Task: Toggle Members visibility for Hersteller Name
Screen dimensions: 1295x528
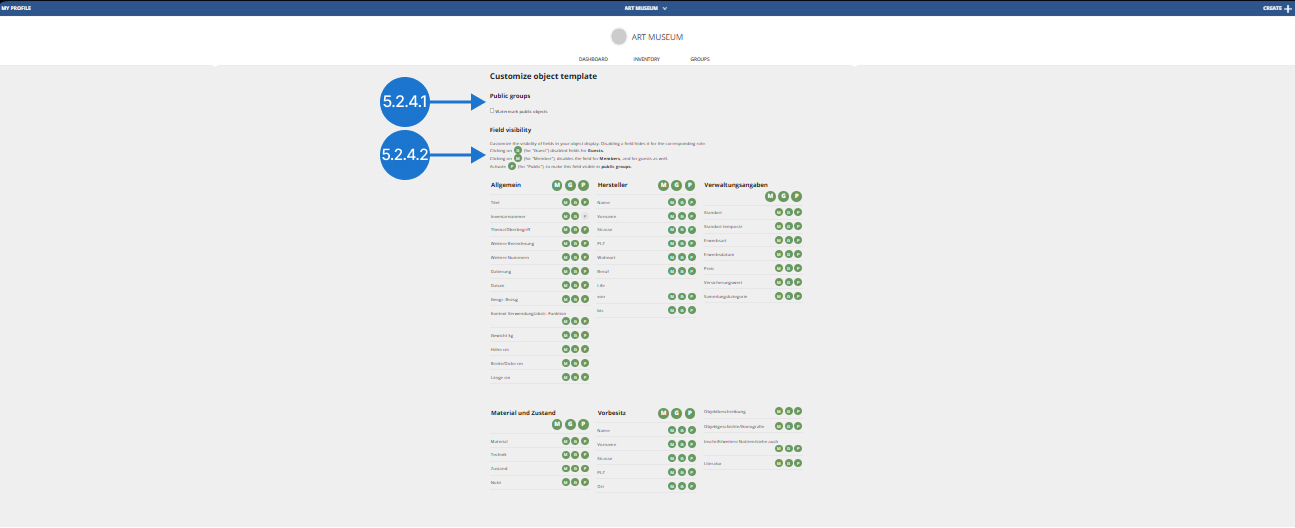Action: coord(672,202)
